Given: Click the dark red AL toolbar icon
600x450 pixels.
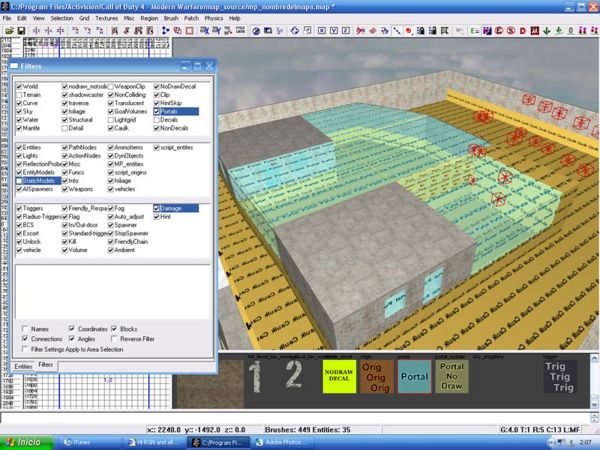Looking at the screenshot, I should [535, 31].
